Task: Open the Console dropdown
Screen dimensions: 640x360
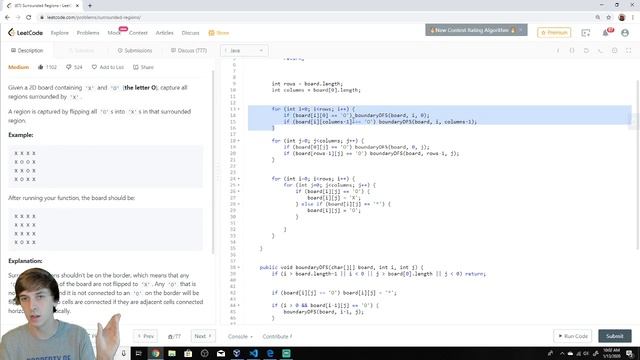Action: pos(240,336)
